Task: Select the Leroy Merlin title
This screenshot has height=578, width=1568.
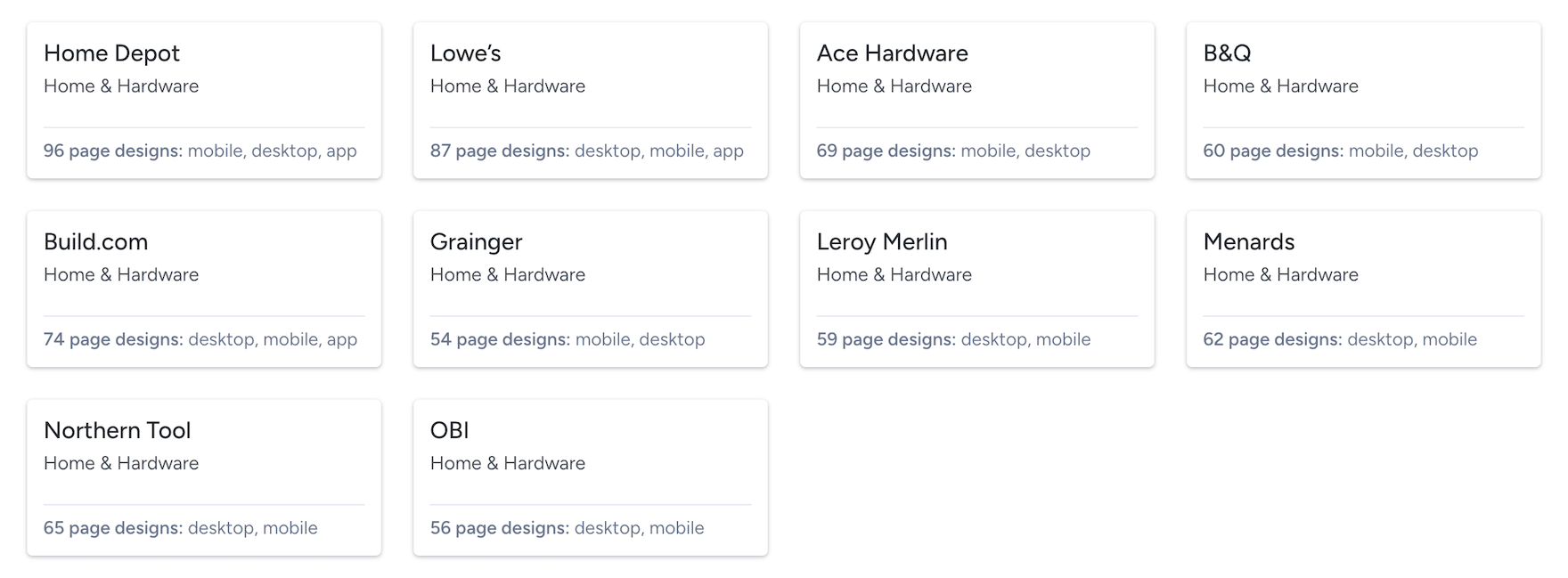Action: (x=881, y=242)
